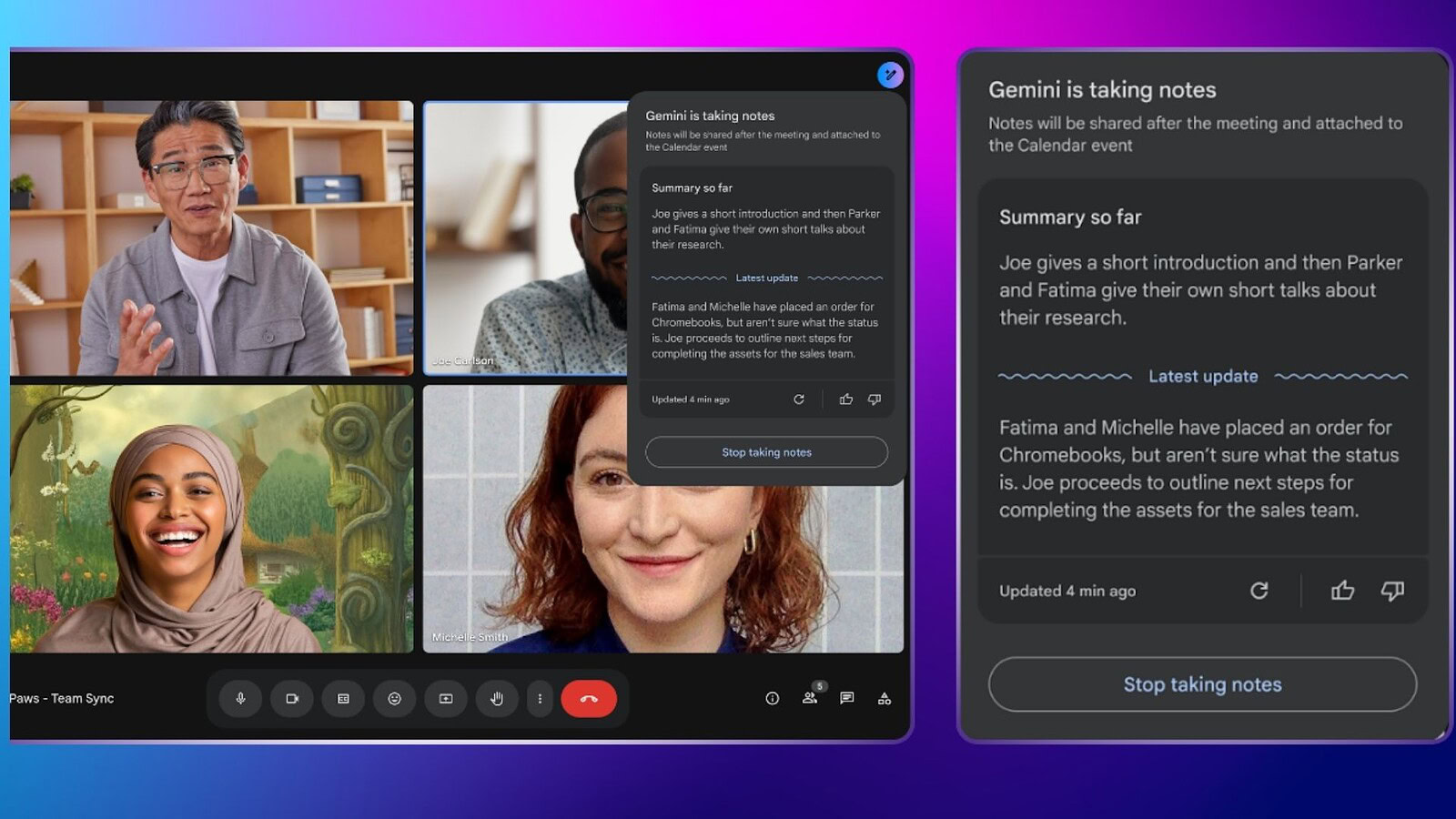Click 'Summary so far' heading in small panel

[x=692, y=188]
